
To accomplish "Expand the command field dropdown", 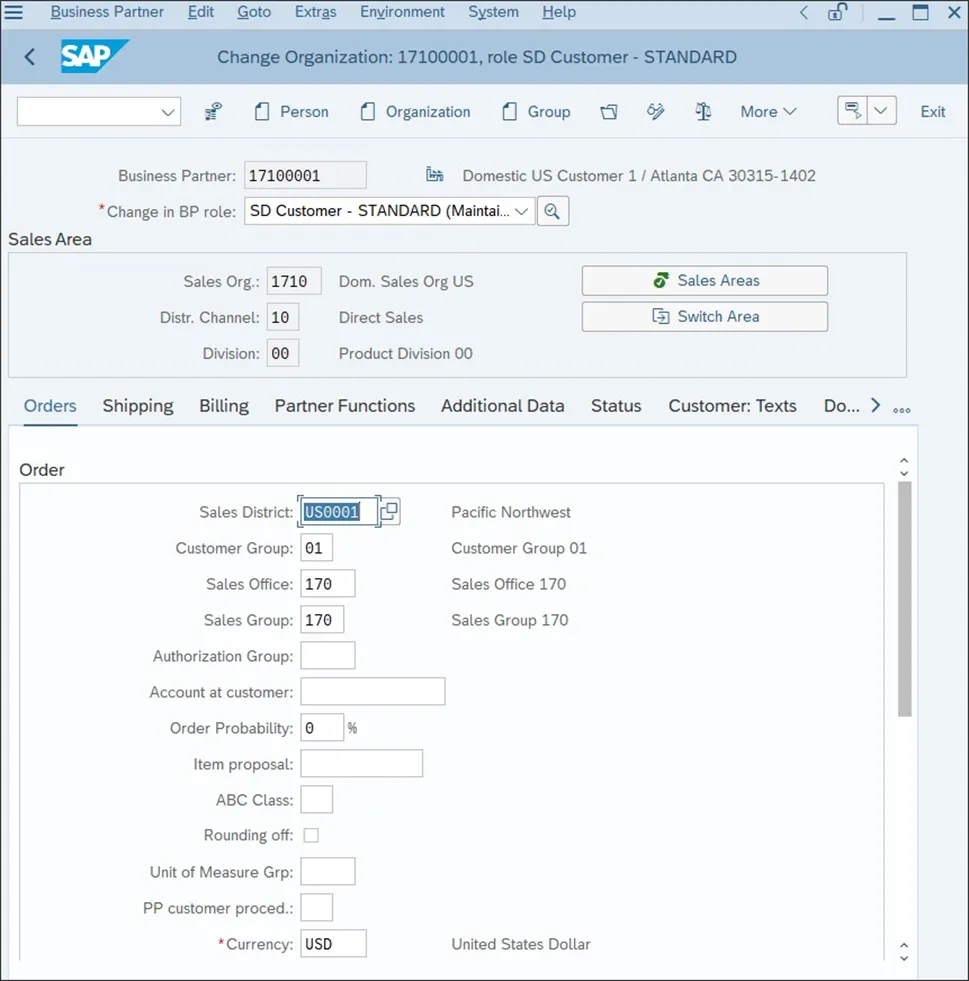I will tap(167, 112).
